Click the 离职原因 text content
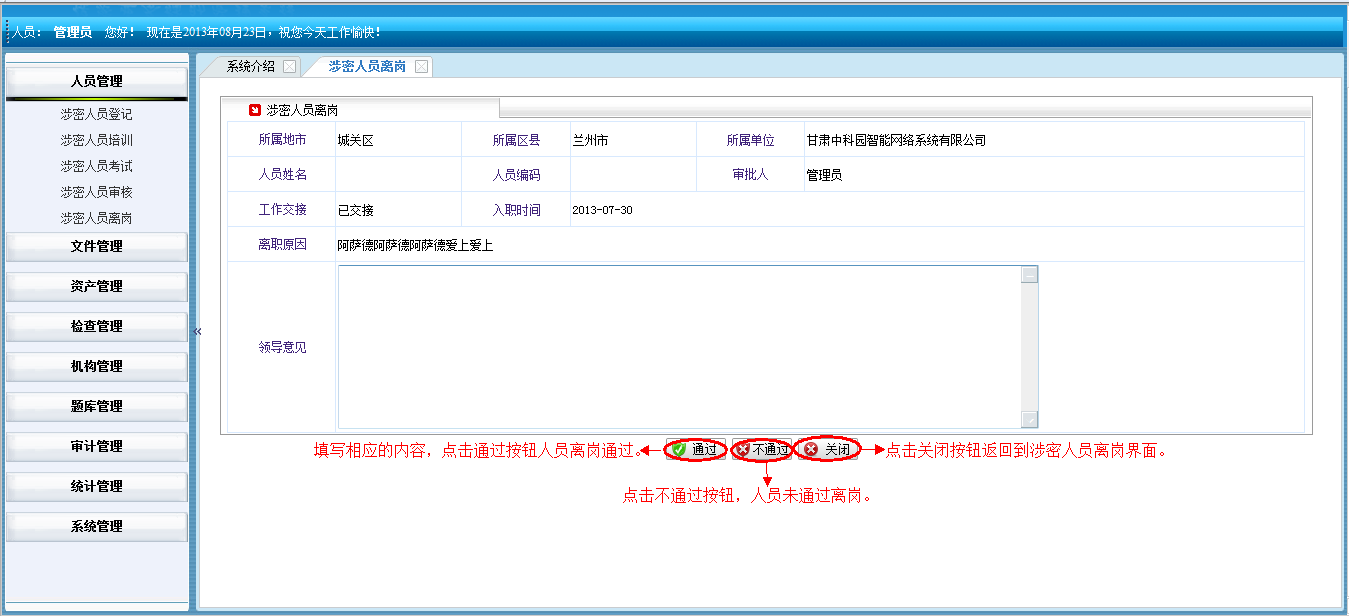The width and height of the screenshot is (1349, 616). 415,245
